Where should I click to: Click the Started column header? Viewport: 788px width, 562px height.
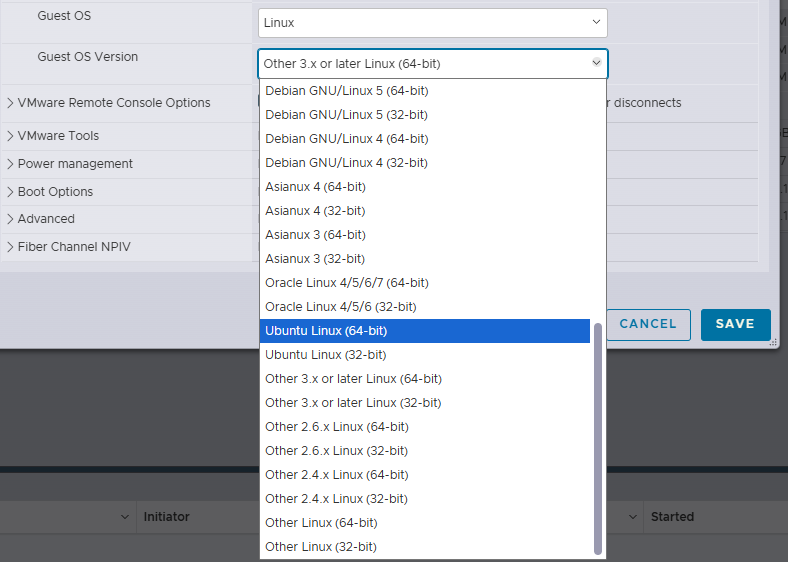coord(672,517)
